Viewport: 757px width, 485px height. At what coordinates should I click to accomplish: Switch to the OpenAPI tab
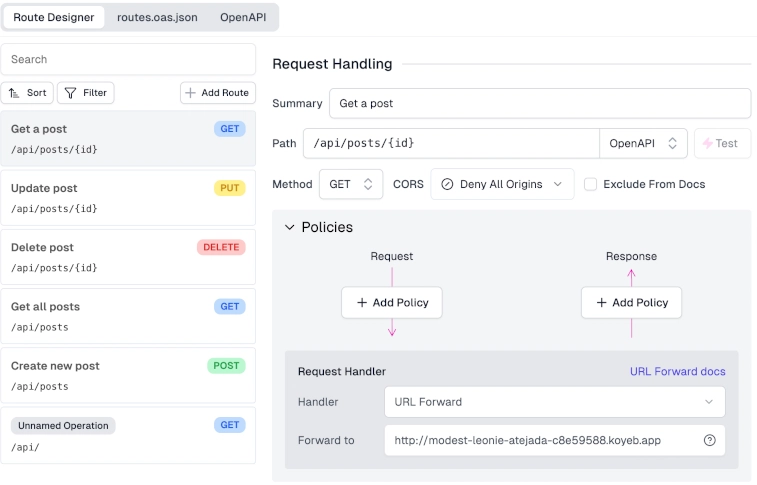(x=243, y=17)
